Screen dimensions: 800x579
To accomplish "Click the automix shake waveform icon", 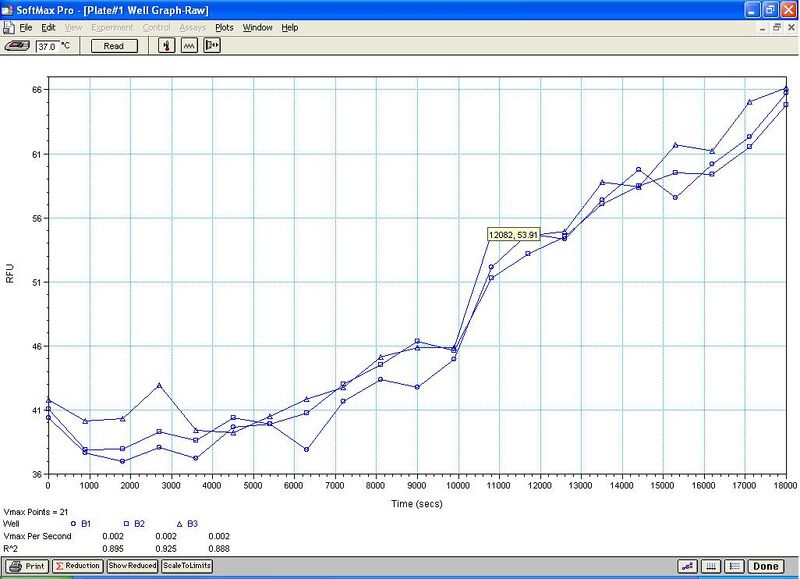I will click(189, 46).
